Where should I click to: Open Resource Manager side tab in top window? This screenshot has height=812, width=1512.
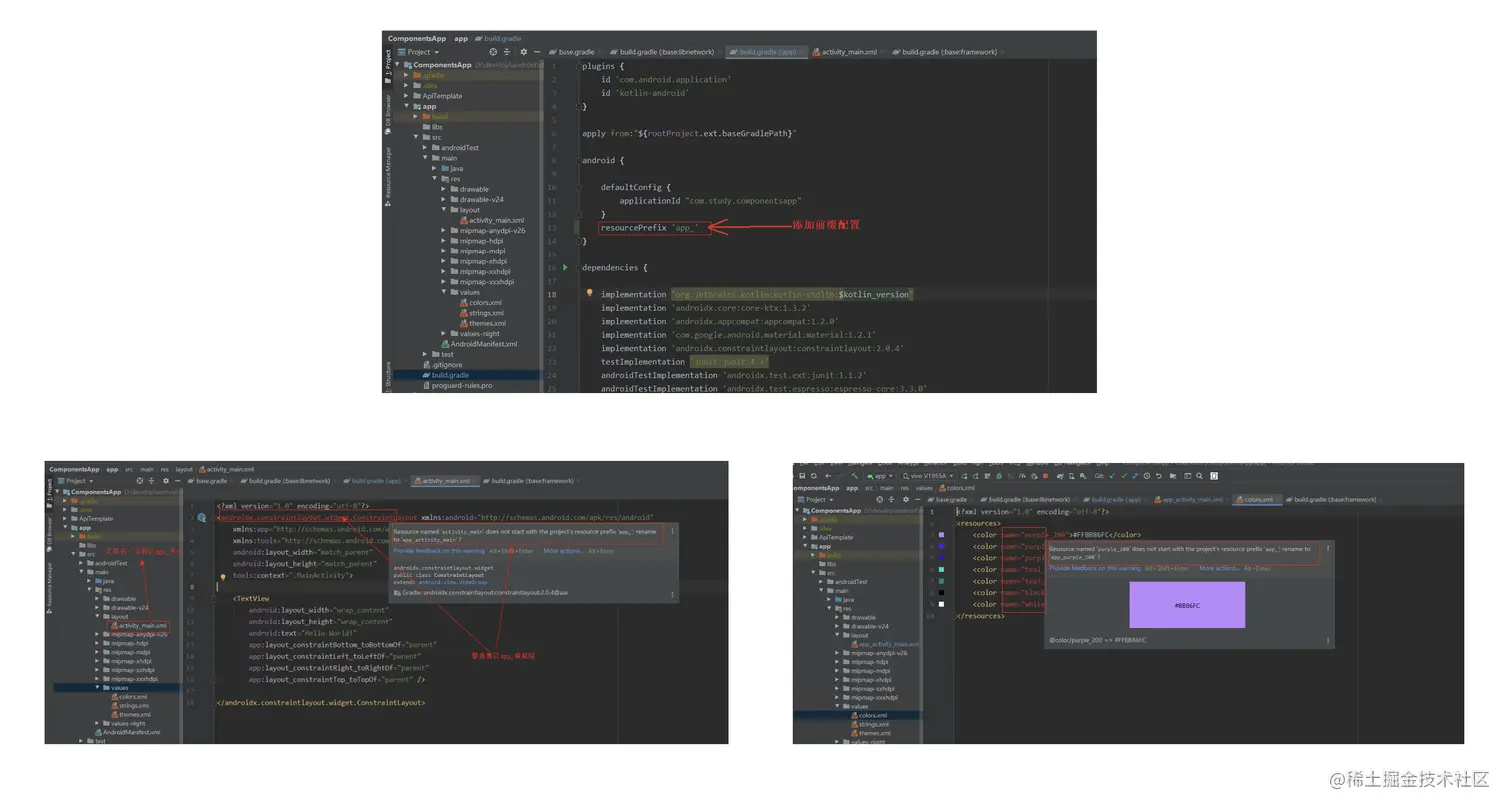pos(388,175)
